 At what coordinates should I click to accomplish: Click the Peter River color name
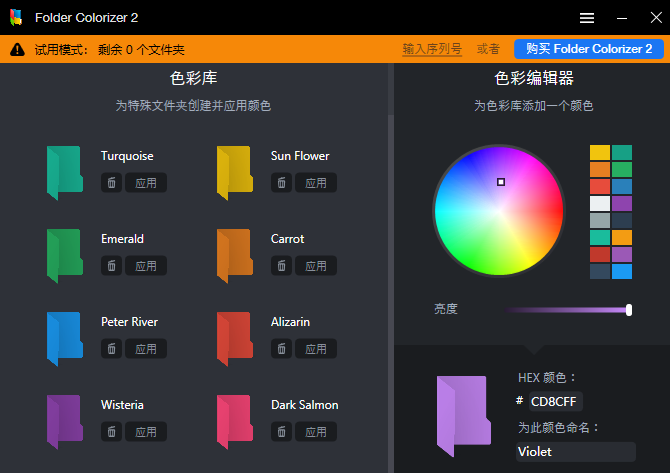click(x=129, y=322)
